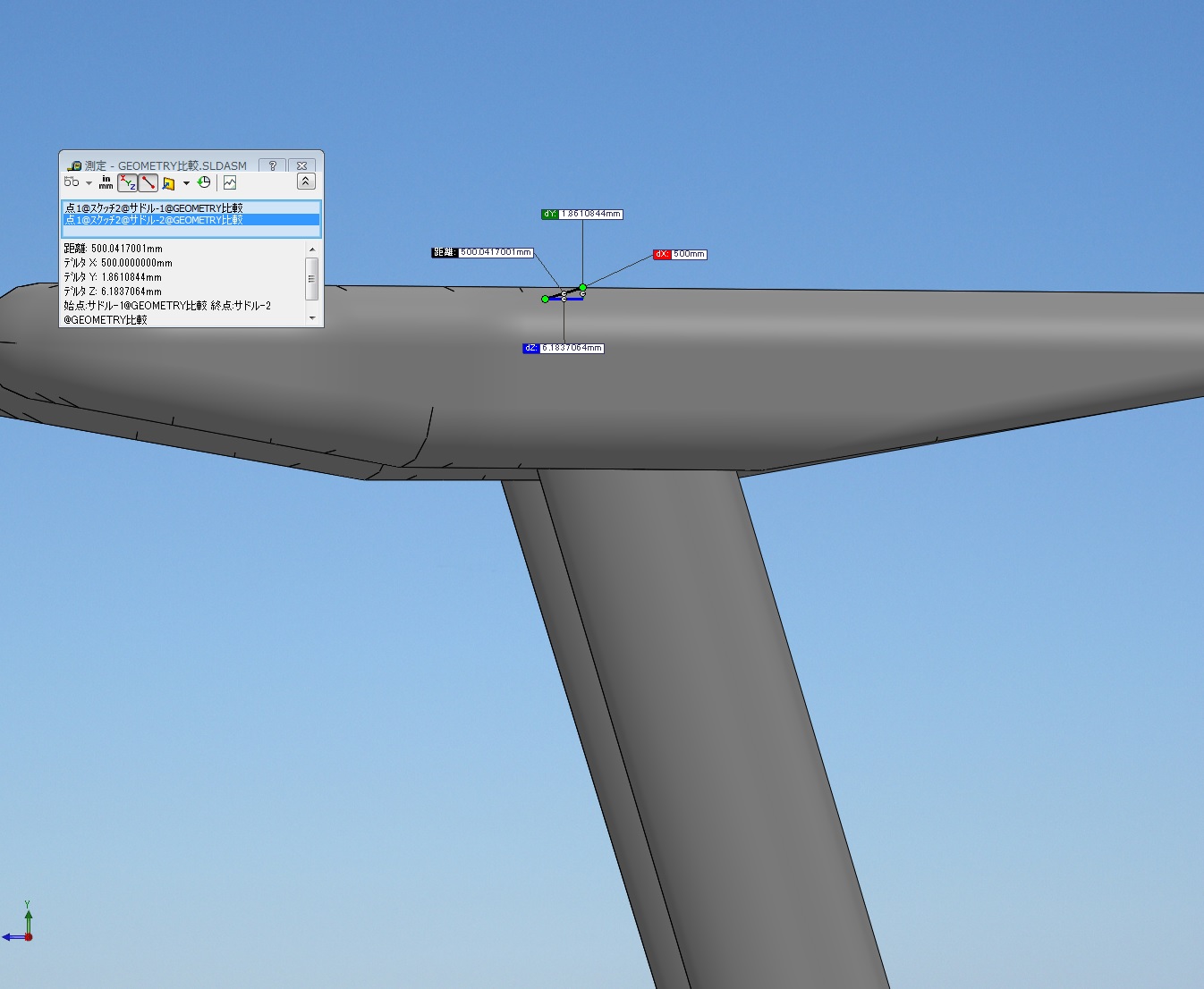Image resolution: width=1204 pixels, height=989 pixels.
Task: Click the blue dZ callout label
Action: (564, 348)
